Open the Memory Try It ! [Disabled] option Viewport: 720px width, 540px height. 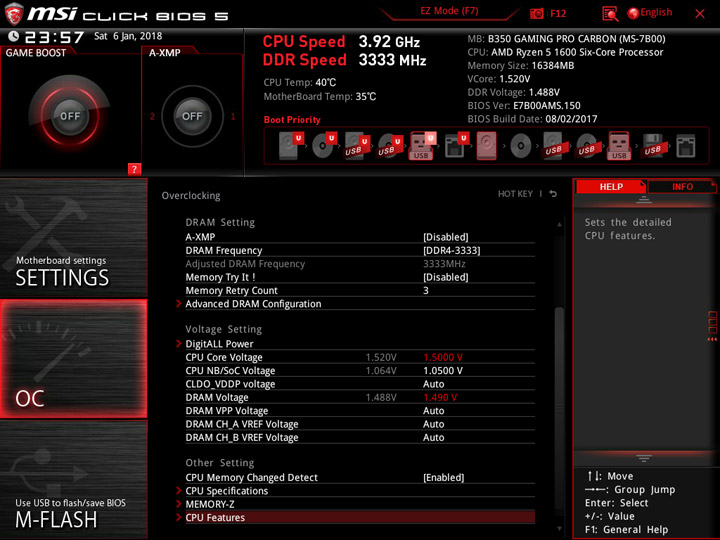pos(446,277)
